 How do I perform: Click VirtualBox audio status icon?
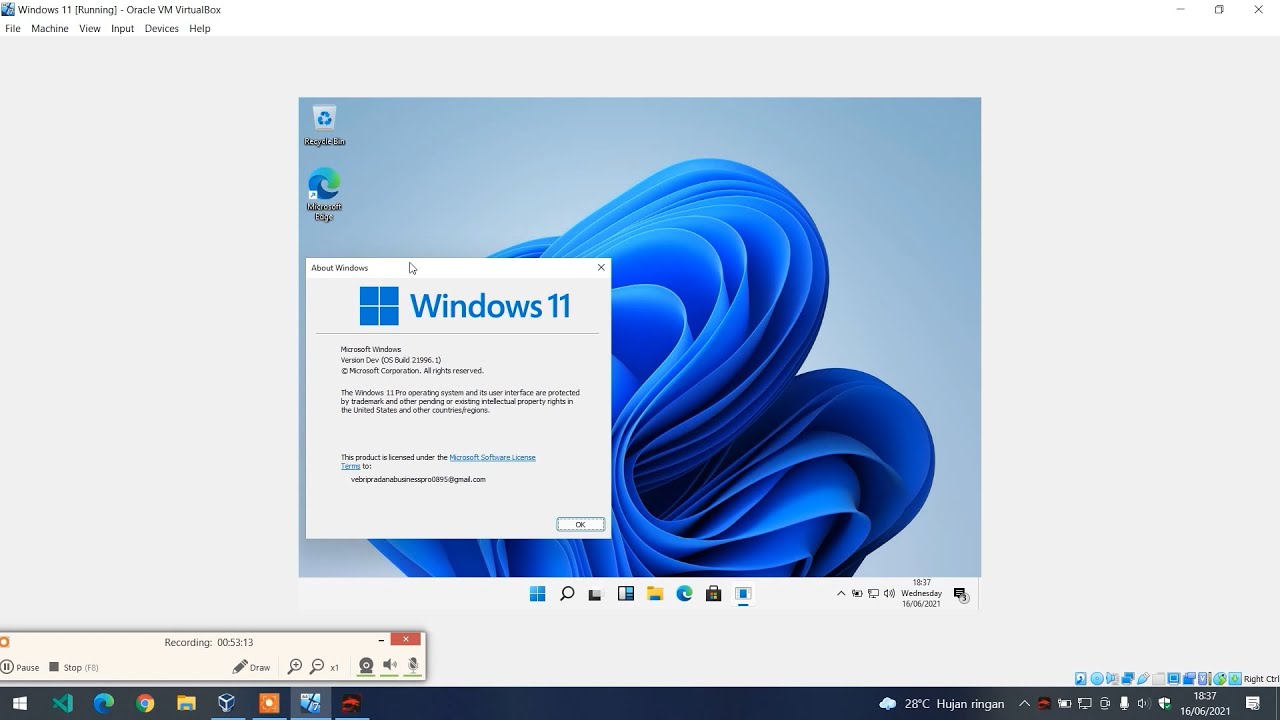click(1112, 678)
